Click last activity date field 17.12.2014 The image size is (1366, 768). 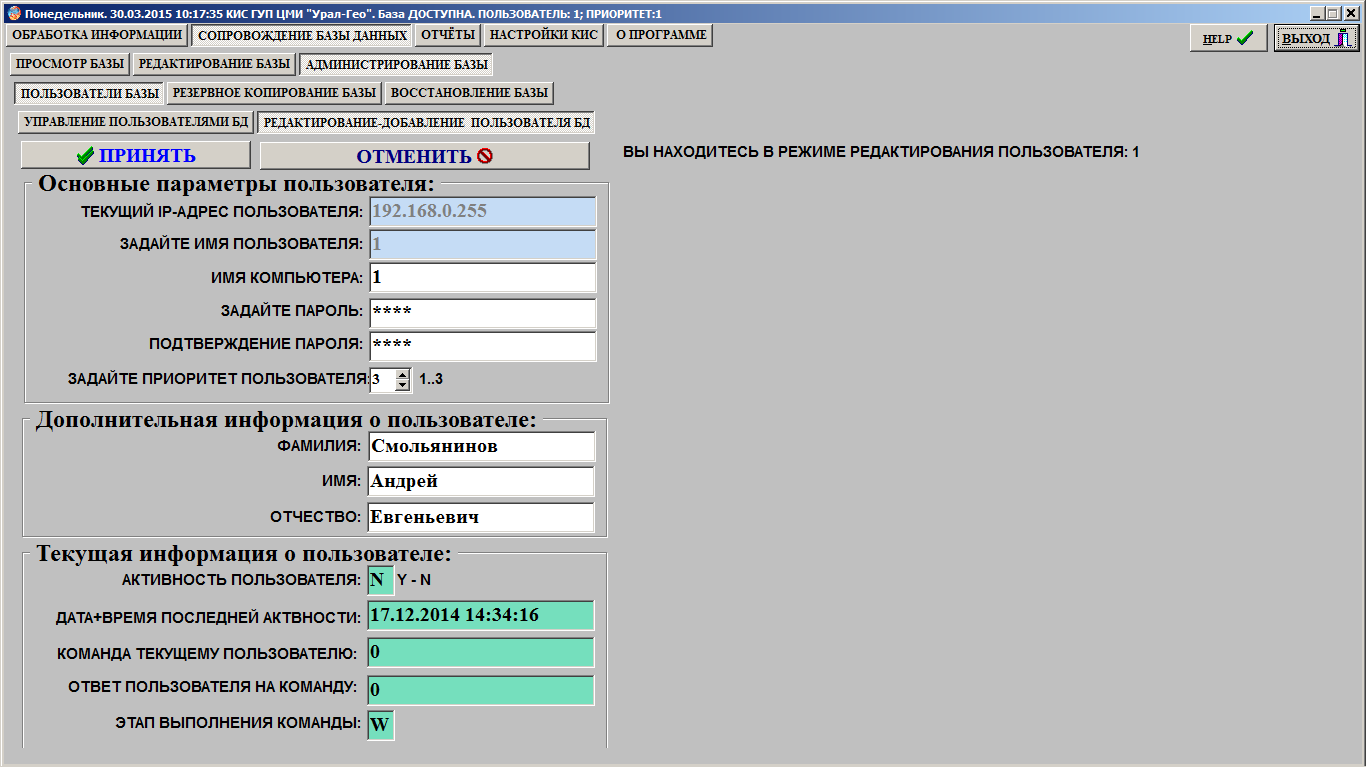coord(481,616)
